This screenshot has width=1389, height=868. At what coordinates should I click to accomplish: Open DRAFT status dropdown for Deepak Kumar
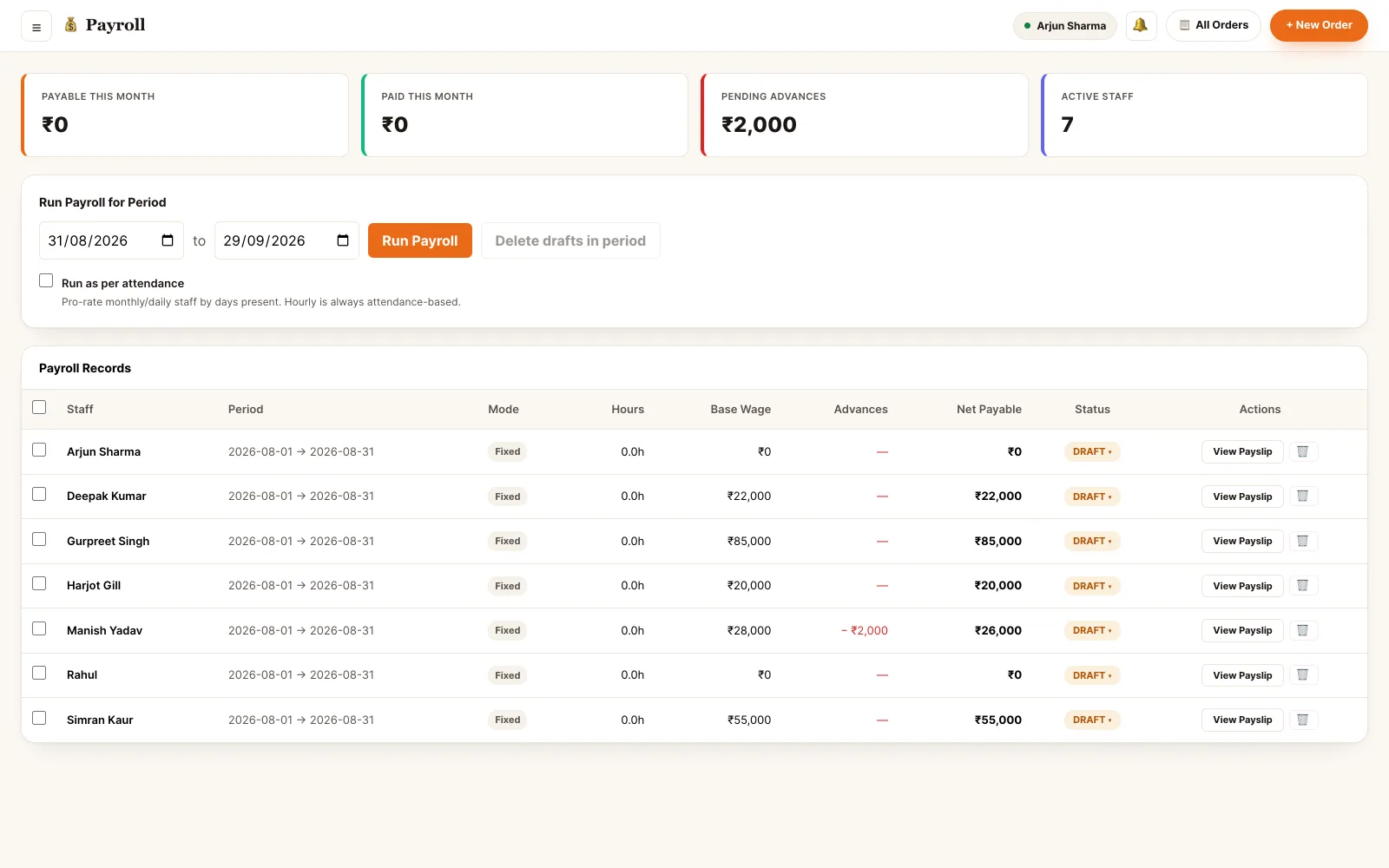[x=1092, y=496]
